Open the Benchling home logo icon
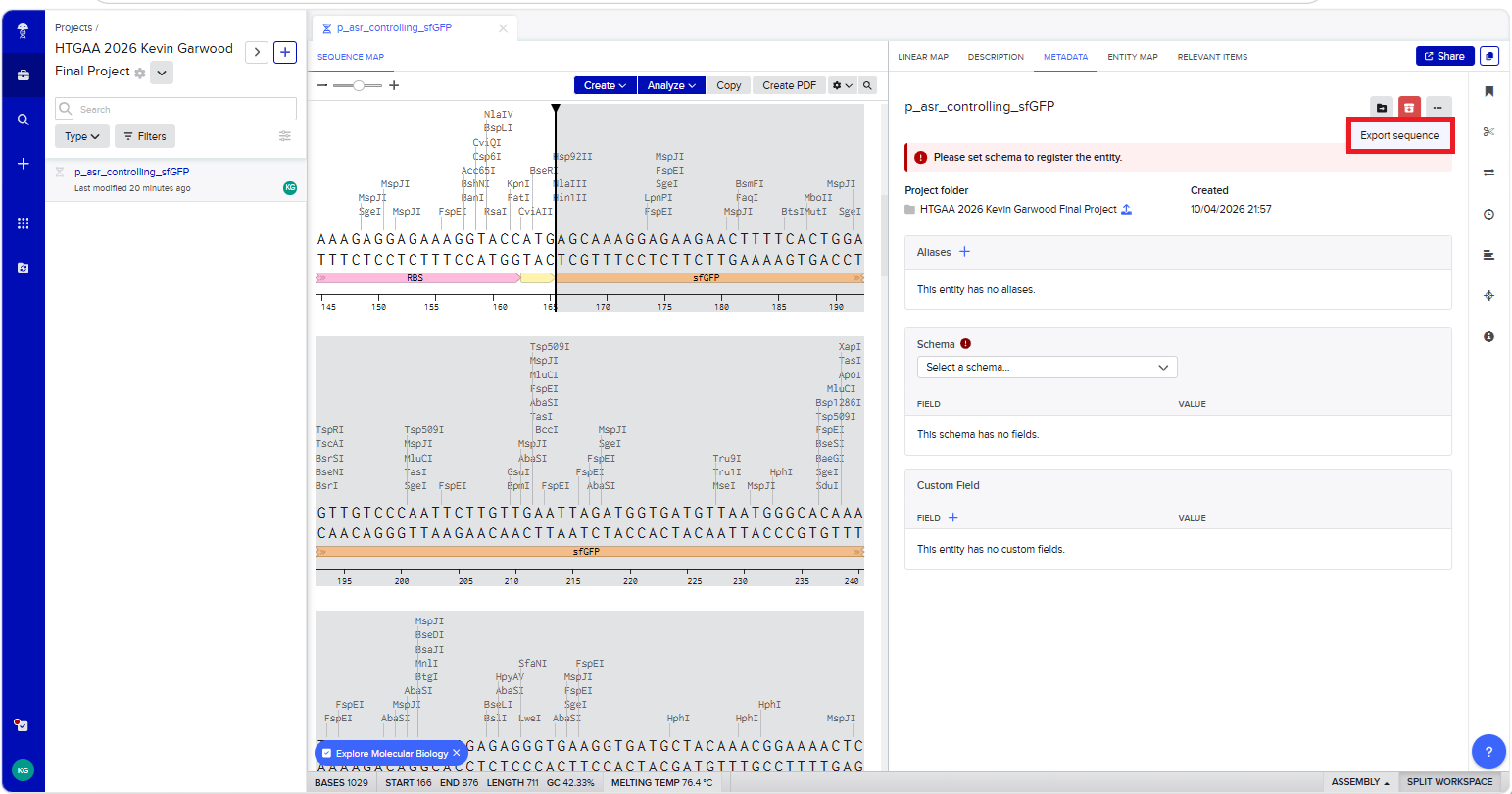The height and width of the screenshot is (794, 1512). [24, 30]
